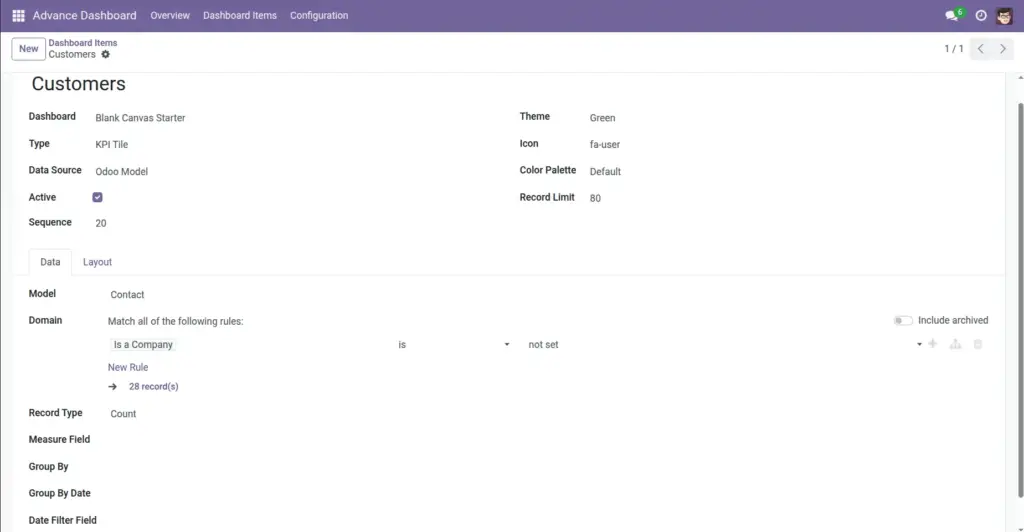
Task: Click the 1 / 1 pager counter
Action: [x=953, y=48]
